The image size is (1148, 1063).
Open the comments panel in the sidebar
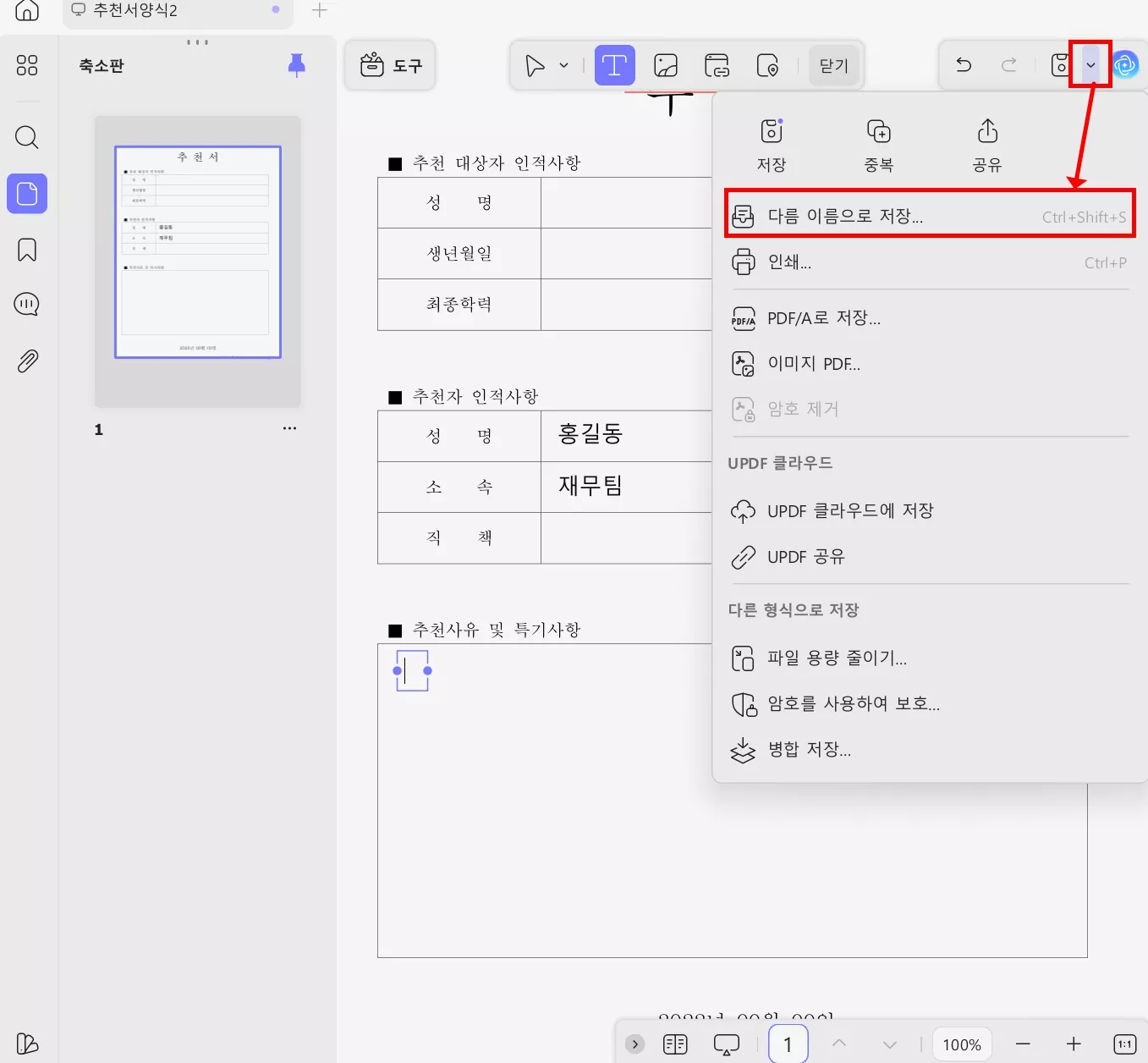point(26,304)
